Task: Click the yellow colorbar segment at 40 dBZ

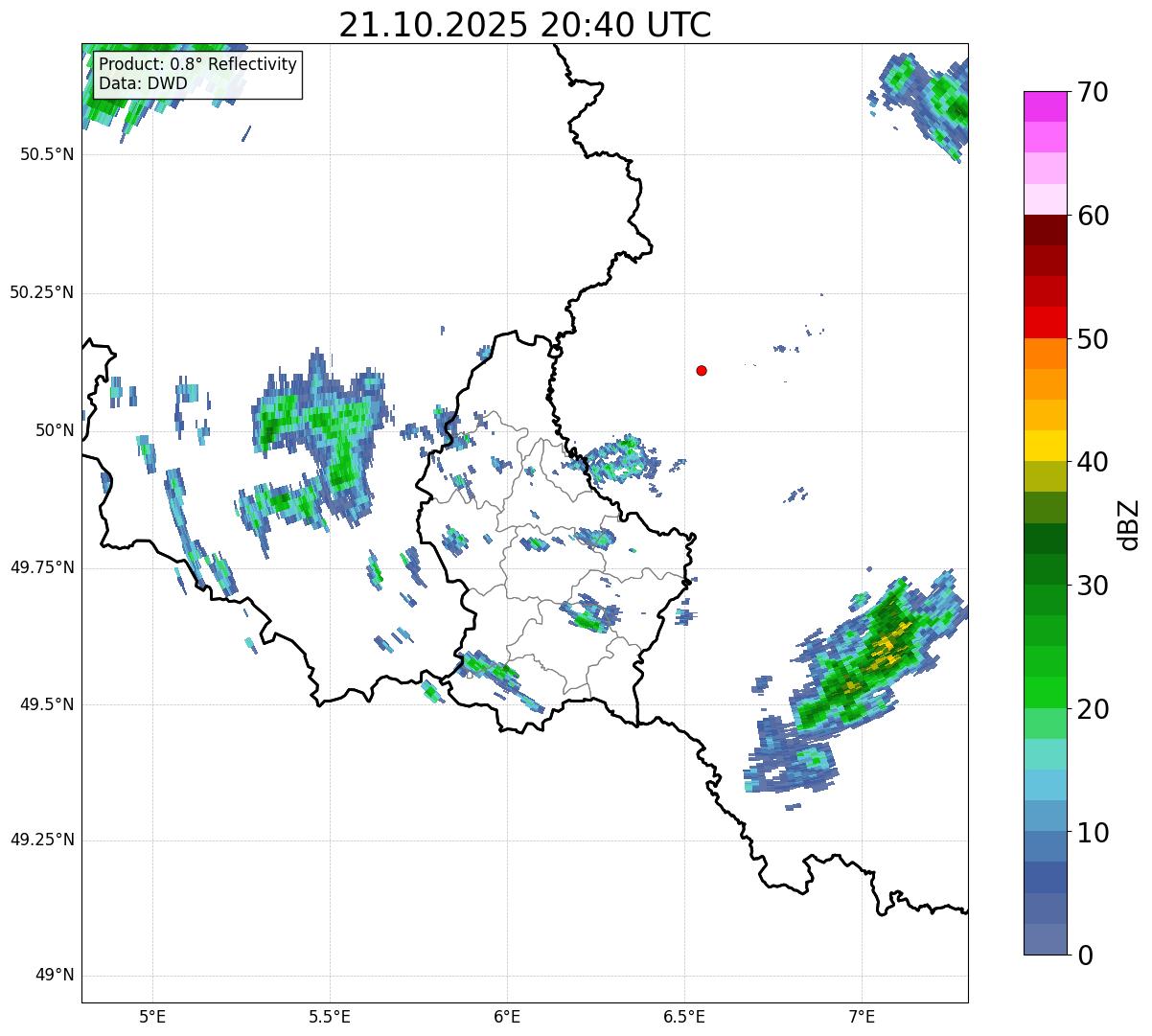Action: (1045, 446)
